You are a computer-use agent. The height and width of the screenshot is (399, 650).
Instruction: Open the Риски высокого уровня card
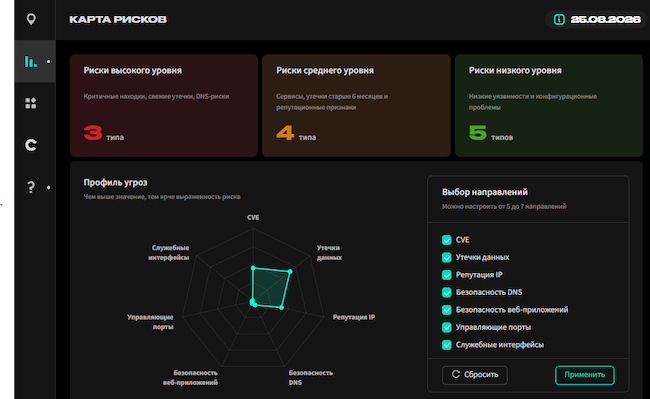click(x=164, y=106)
